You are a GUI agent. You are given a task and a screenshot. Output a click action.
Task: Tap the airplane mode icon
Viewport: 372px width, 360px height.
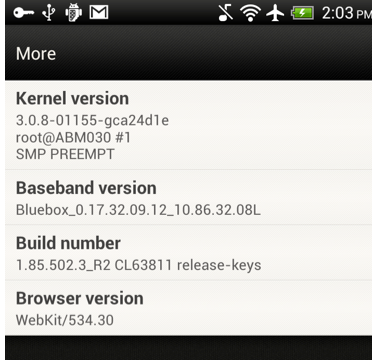(275, 14)
